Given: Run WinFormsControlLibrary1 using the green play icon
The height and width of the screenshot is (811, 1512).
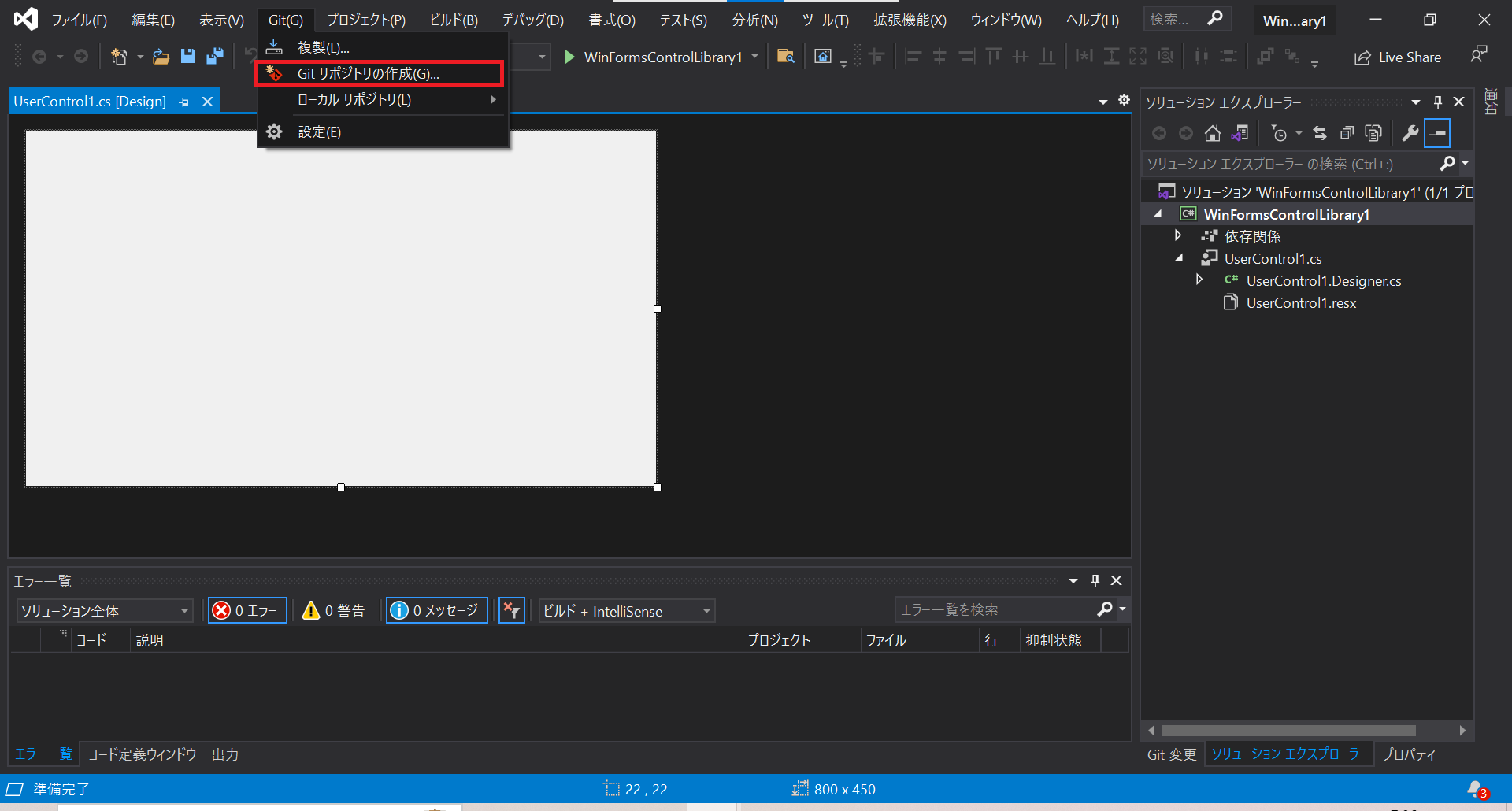Looking at the screenshot, I should [x=569, y=57].
